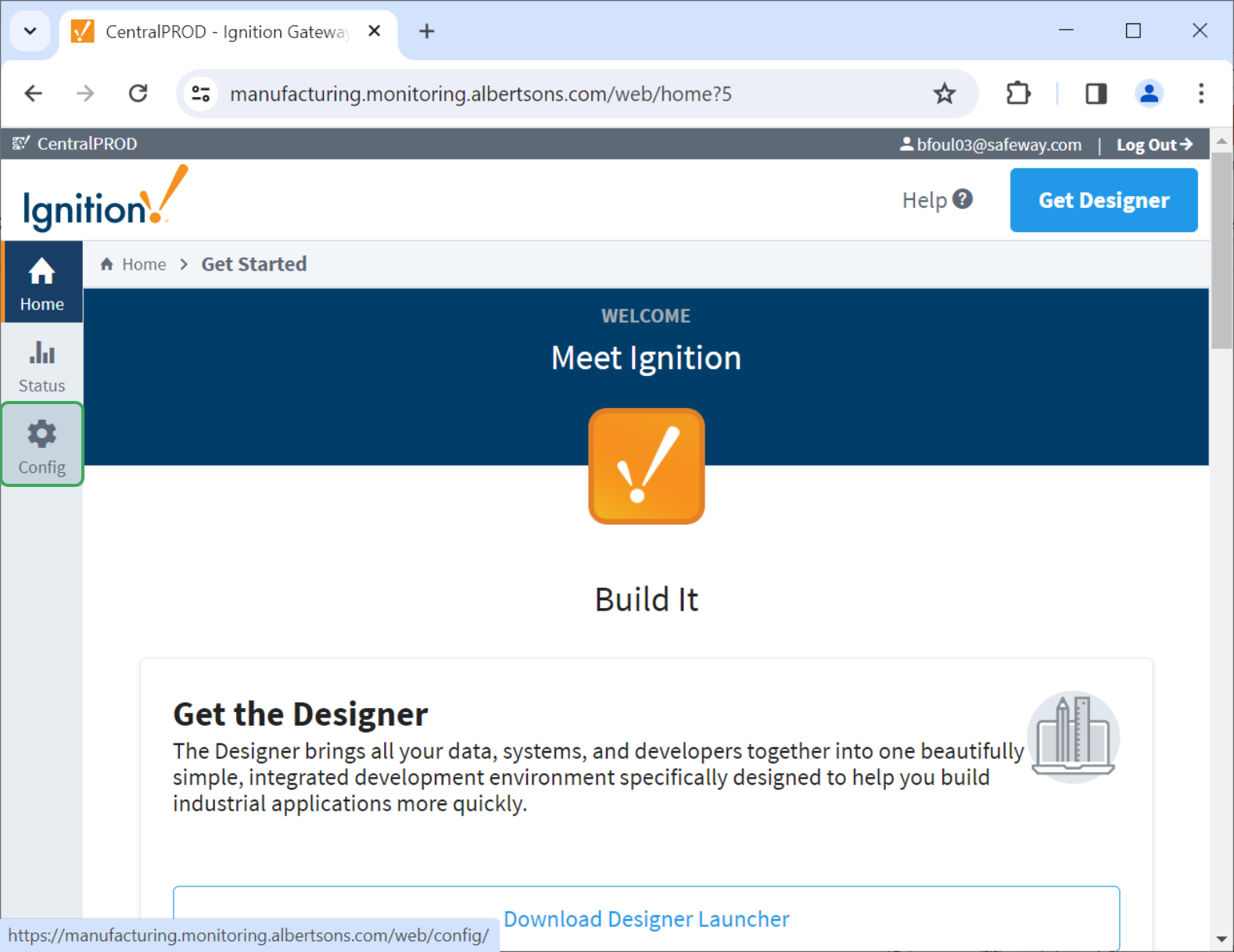Screen dimensions: 1234x952
Task: Click the bfoul03@safeway.com user name
Action: click(x=991, y=145)
